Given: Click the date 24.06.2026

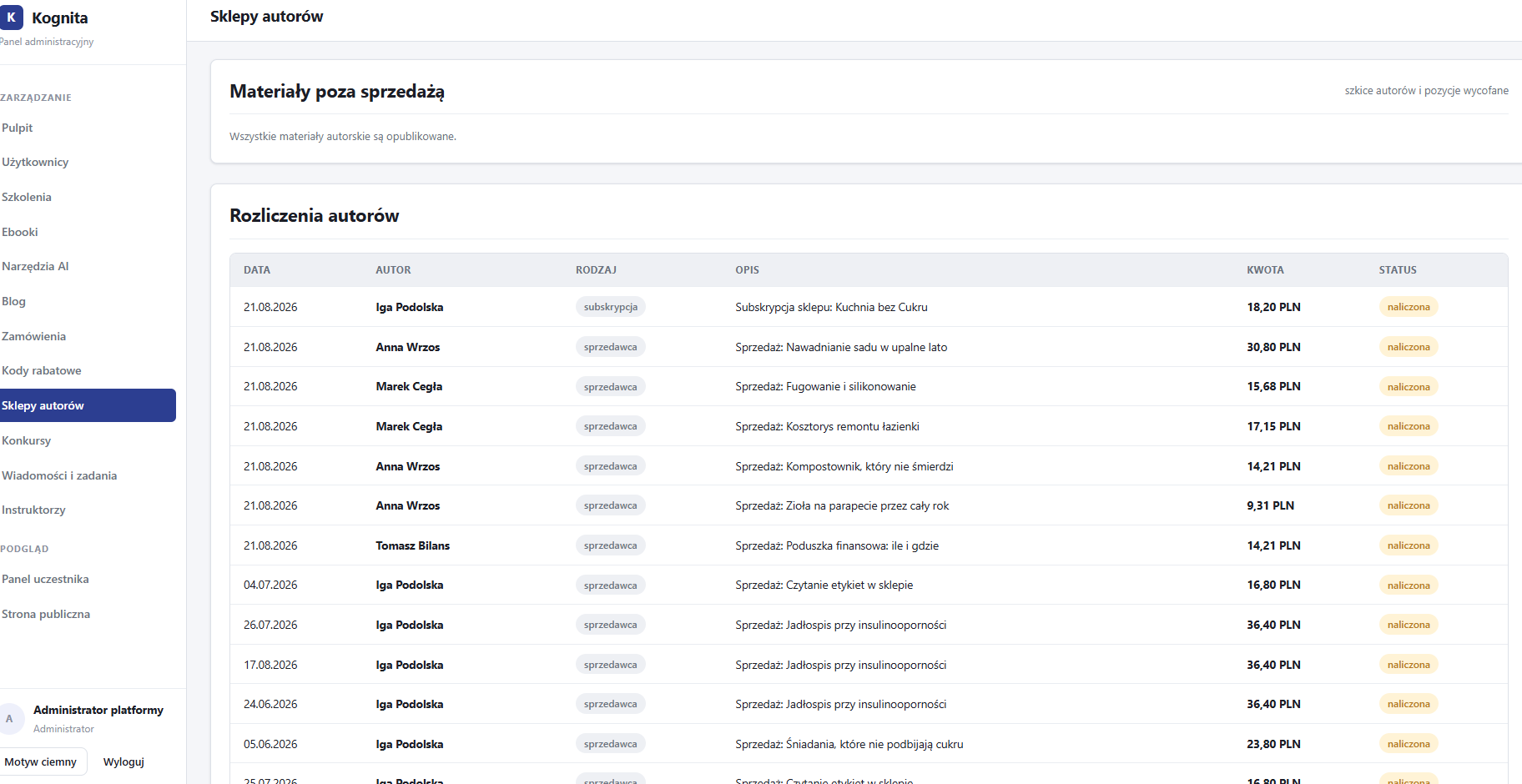Looking at the screenshot, I should coord(270,704).
